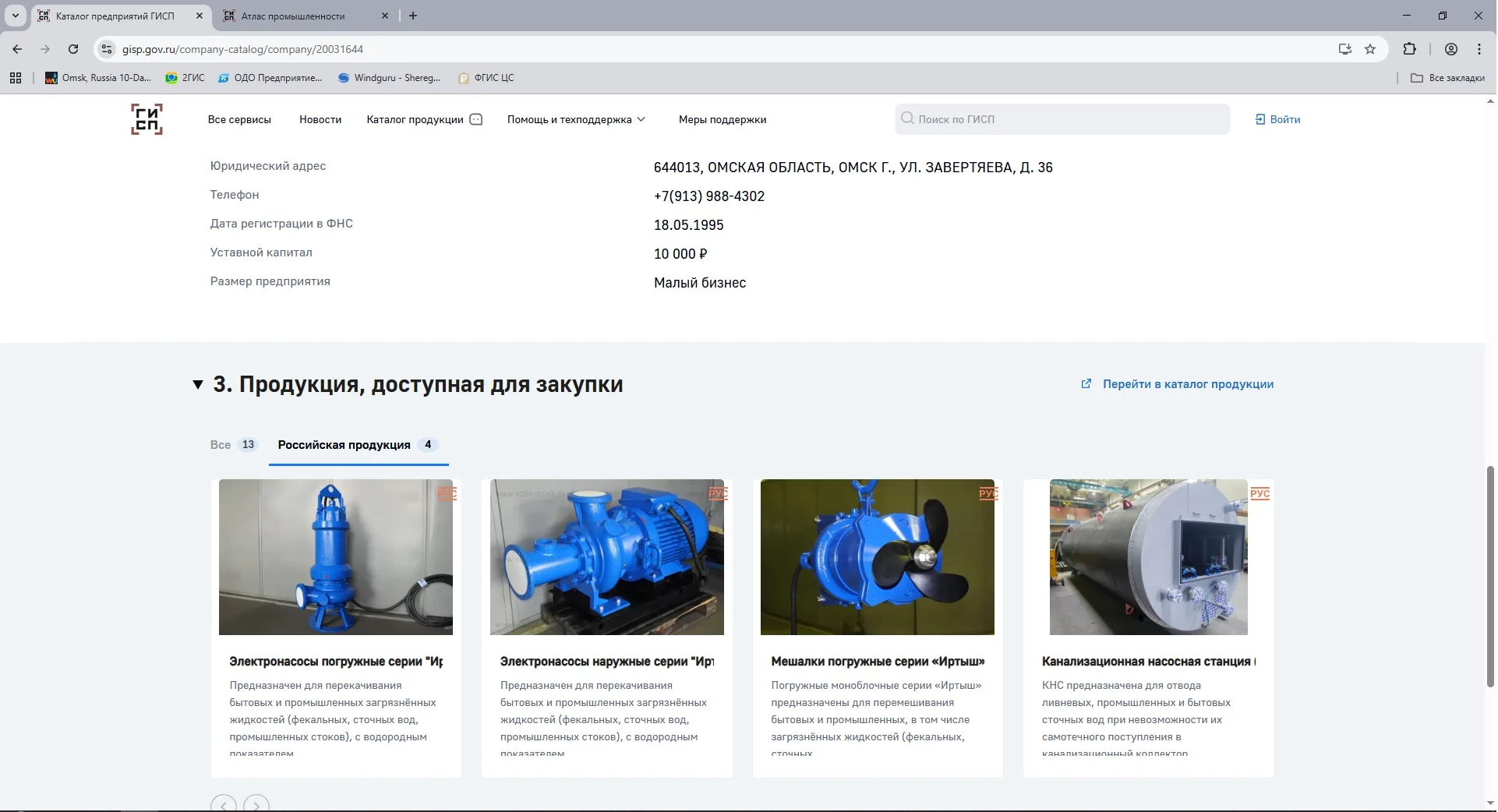Open the browser extensions puzzle icon
This screenshot has width=1498, height=812.
(x=1410, y=49)
